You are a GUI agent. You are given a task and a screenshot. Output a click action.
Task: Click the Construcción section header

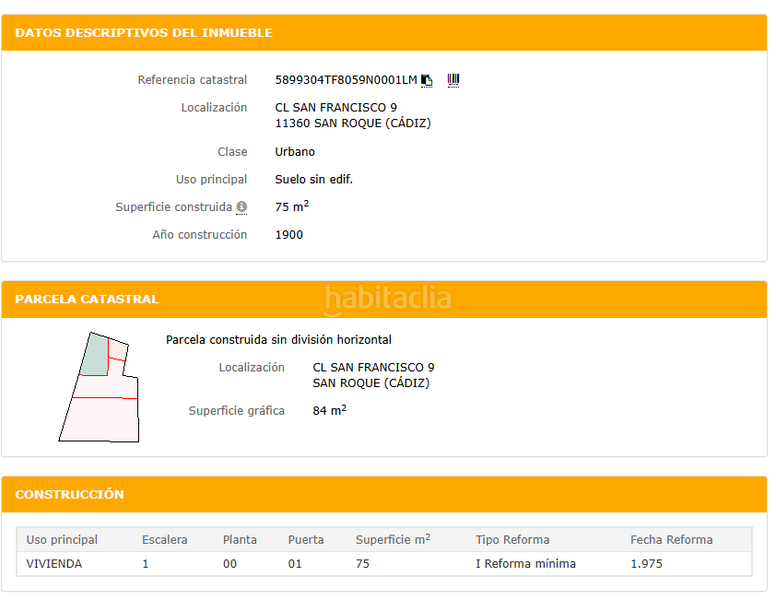70,494
